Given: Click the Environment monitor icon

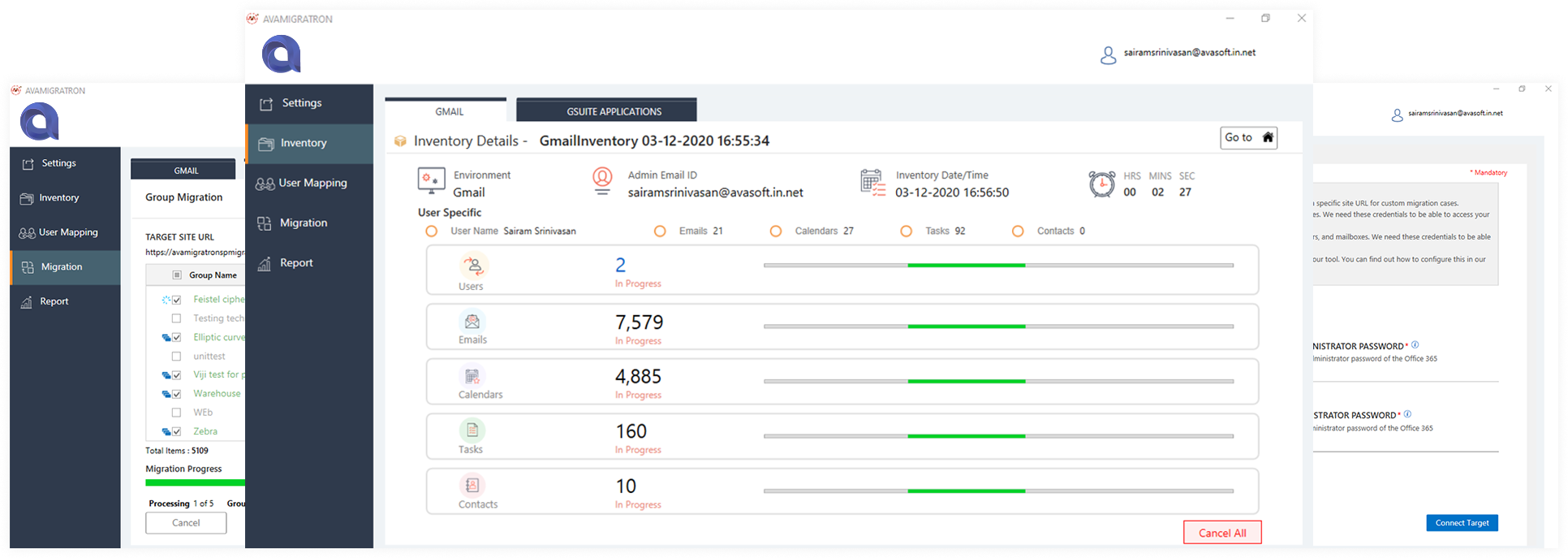Looking at the screenshot, I should pos(431,180).
